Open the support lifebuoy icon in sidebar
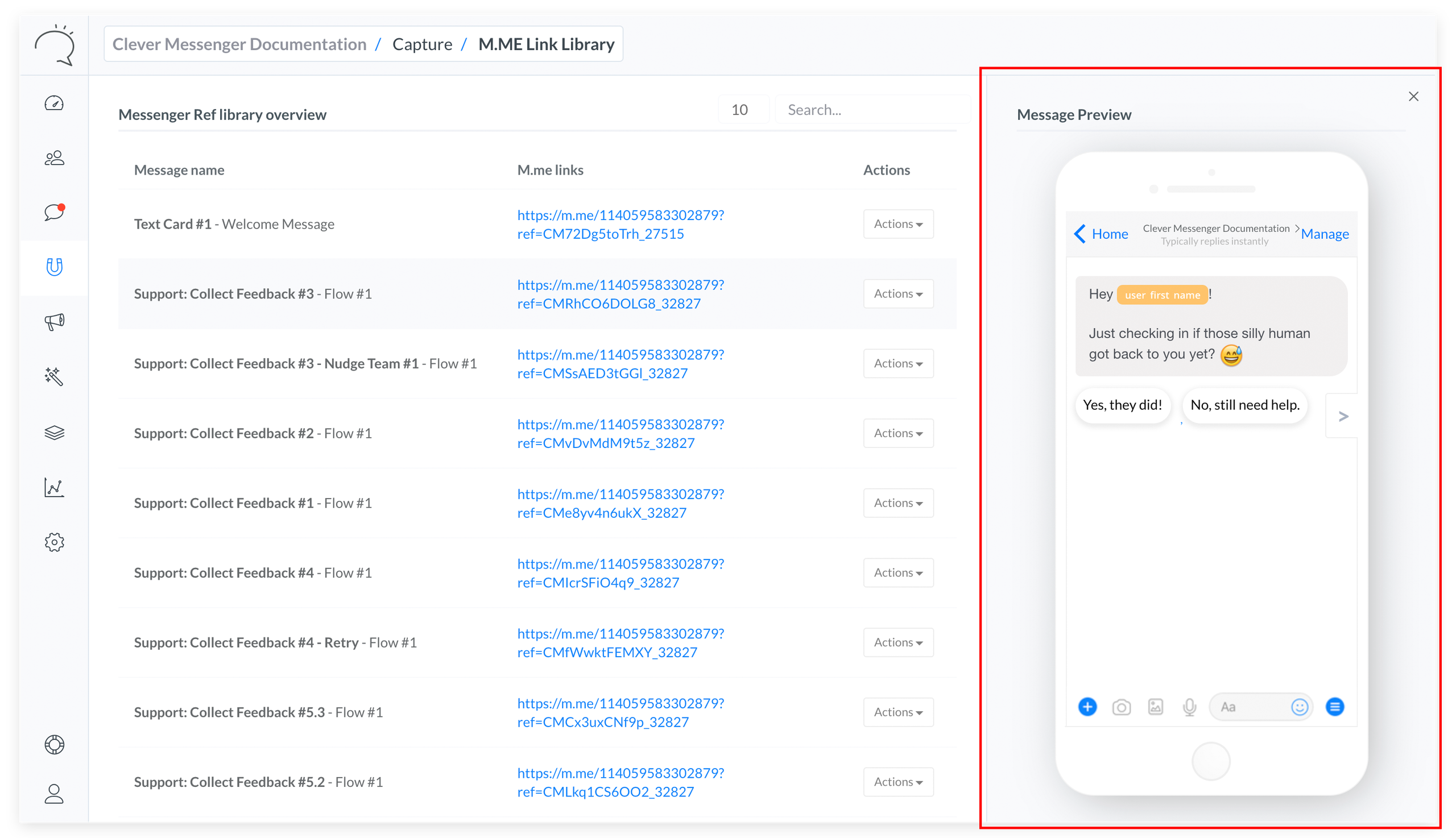Image resolution: width=1456 pixels, height=838 pixels. [54, 744]
